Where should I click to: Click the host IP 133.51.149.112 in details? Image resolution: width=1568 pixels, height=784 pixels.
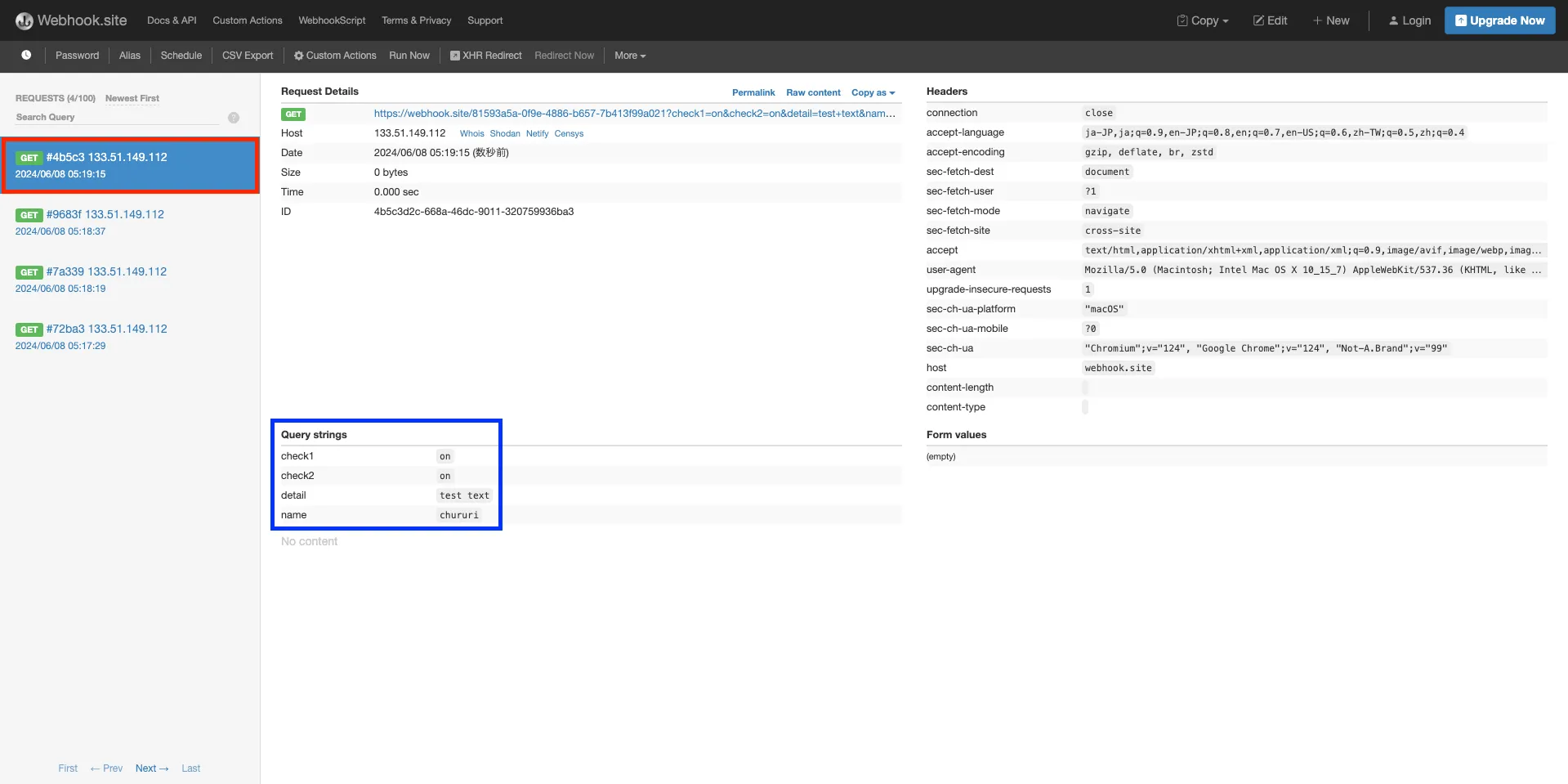(x=409, y=133)
